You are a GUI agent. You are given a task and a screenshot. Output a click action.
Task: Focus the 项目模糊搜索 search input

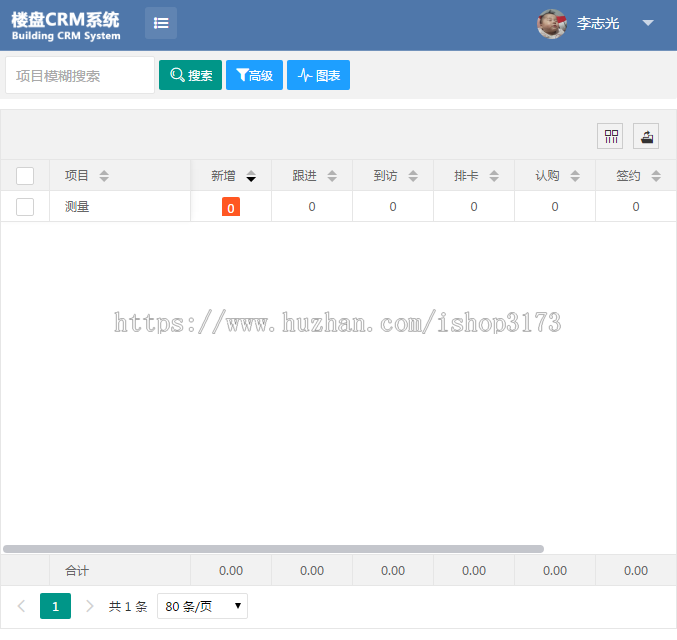80,75
